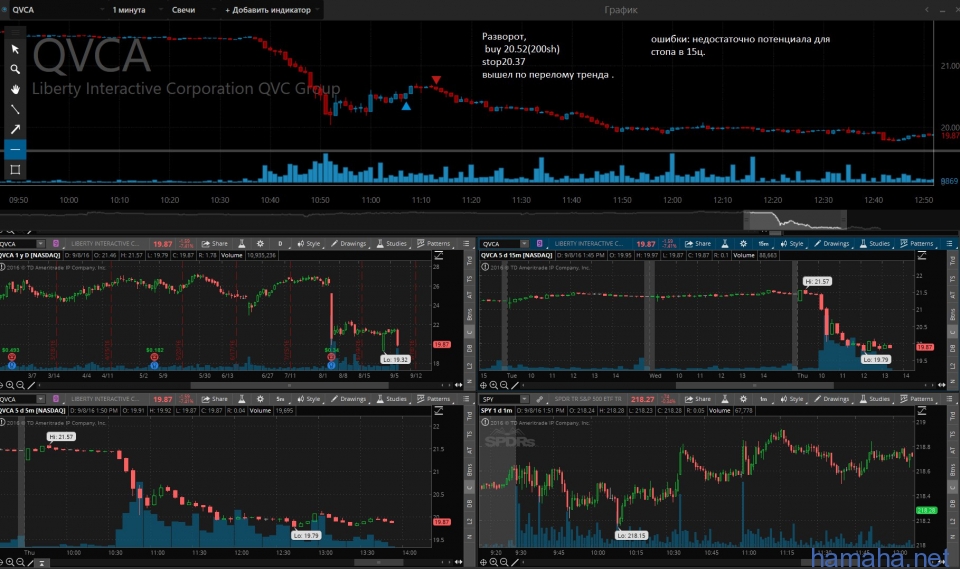
Task: Open hamburger menu of daily chart toolbar
Action: [x=467, y=244]
